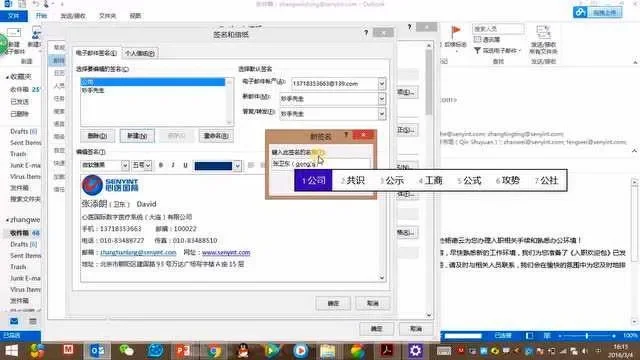This screenshot has width=640, height=360.
Task: Open the QQ penguin taskbar icon
Action: point(243,351)
